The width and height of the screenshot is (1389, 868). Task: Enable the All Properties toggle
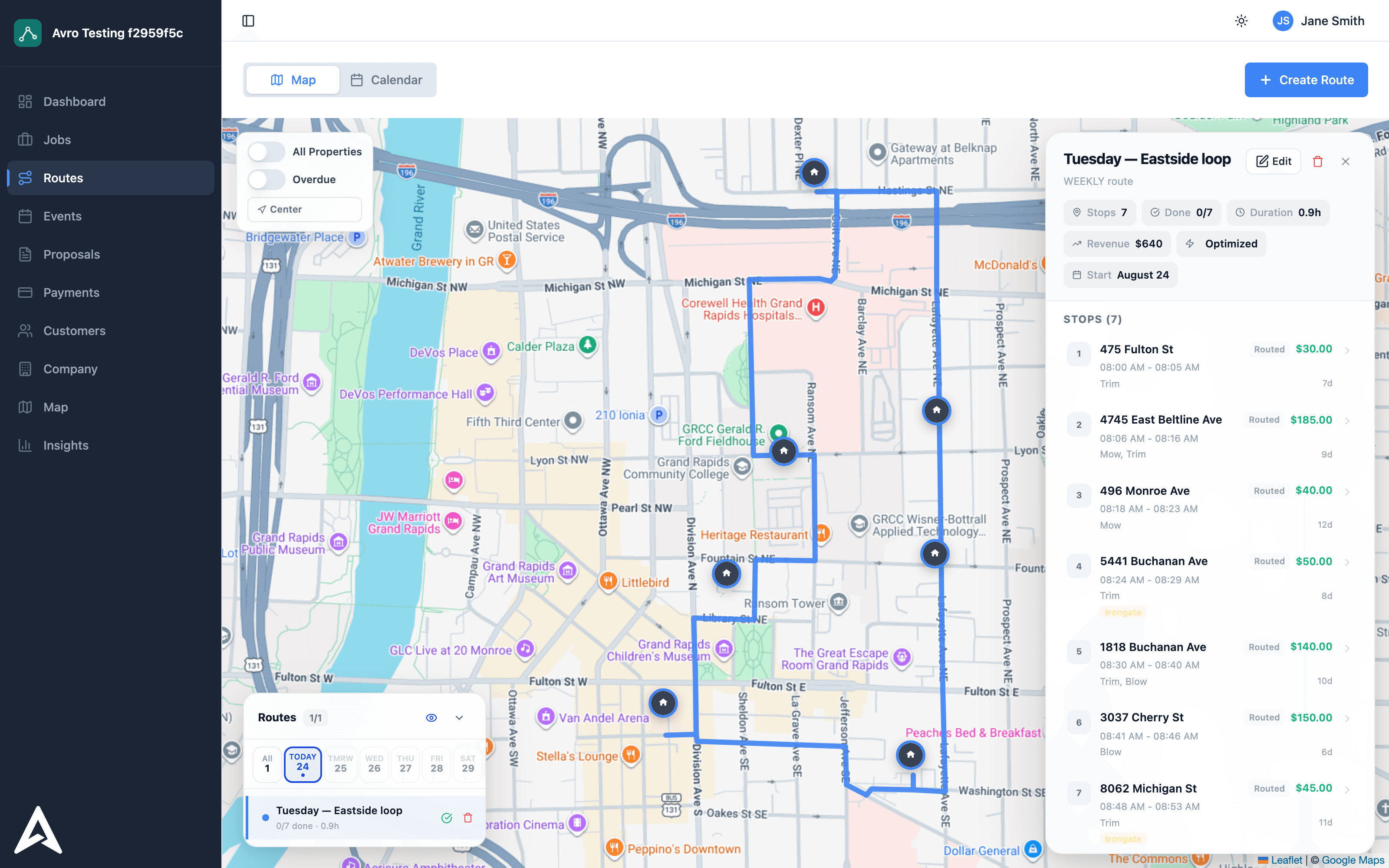tap(267, 151)
